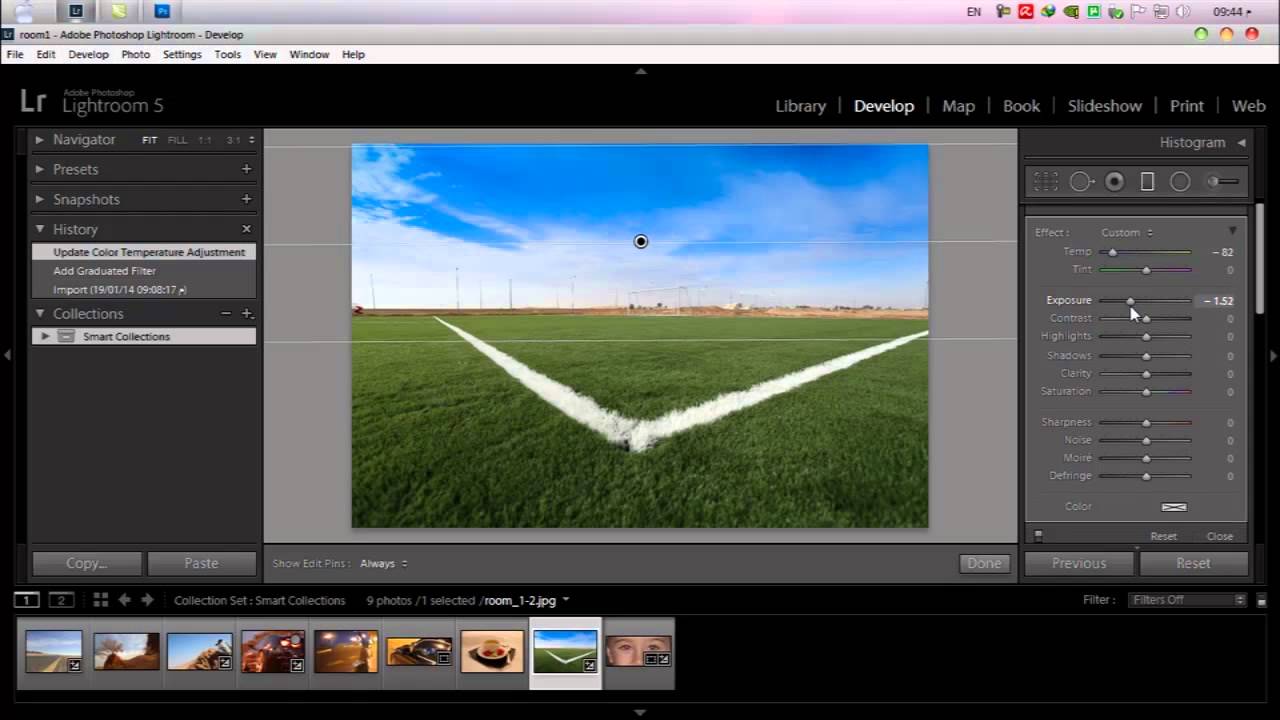Open the Develop menu
Image resolution: width=1280 pixels, height=720 pixels.
pos(88,54)
